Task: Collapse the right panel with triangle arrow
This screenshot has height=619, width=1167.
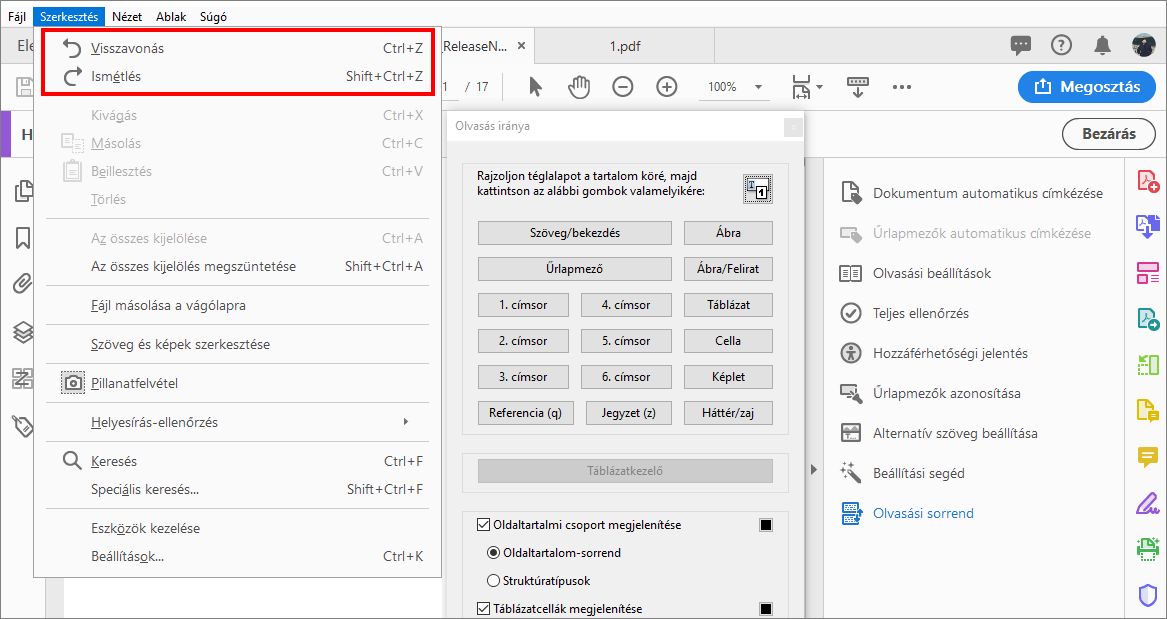Action: click(x=813, y=469)
